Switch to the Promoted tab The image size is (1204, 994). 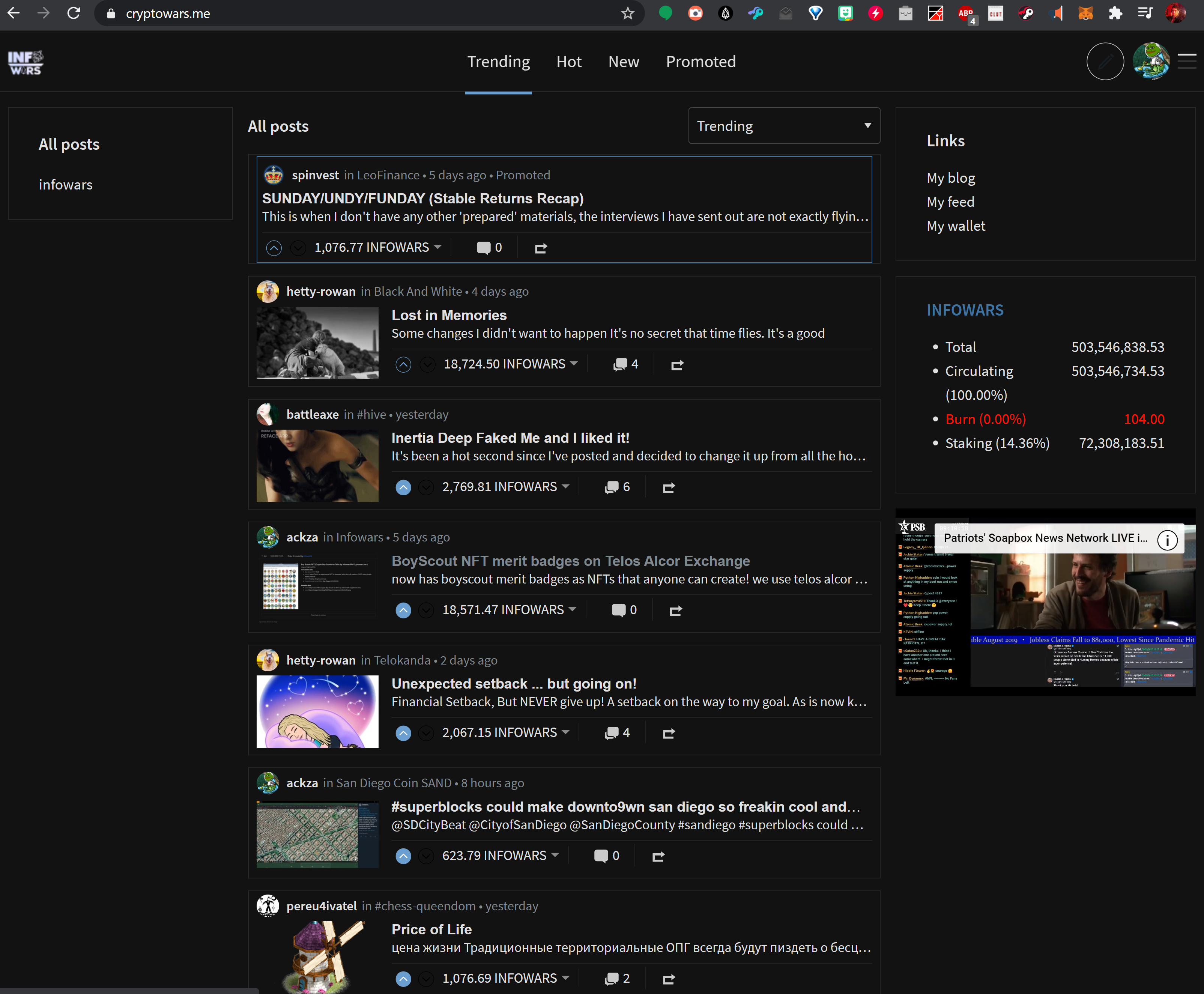[701, 62]
